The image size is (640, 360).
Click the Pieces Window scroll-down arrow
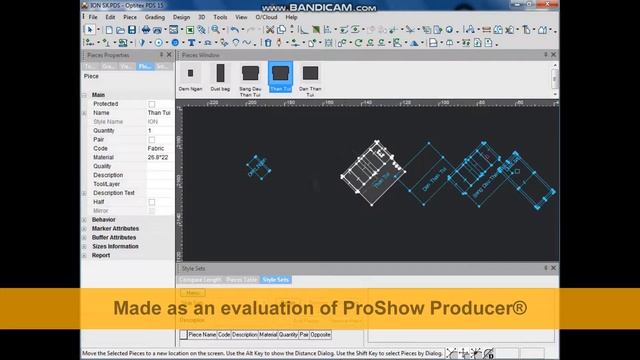pos(555,94)
